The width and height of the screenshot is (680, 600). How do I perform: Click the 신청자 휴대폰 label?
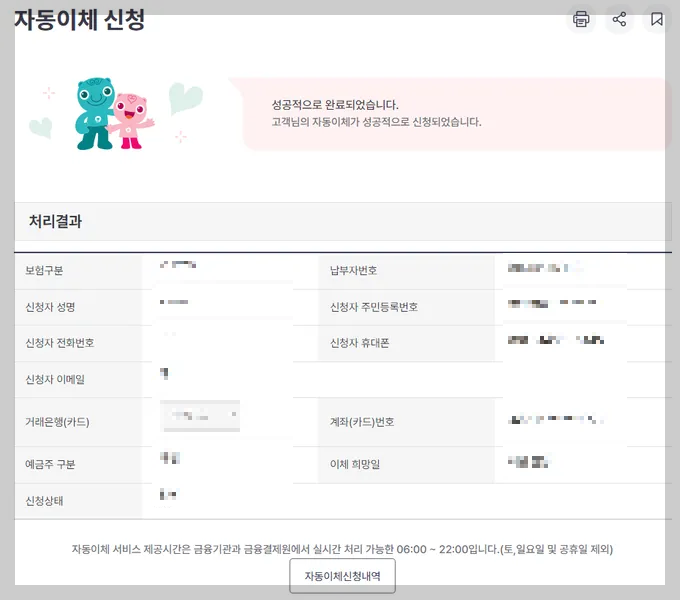(x=360, y=343)
